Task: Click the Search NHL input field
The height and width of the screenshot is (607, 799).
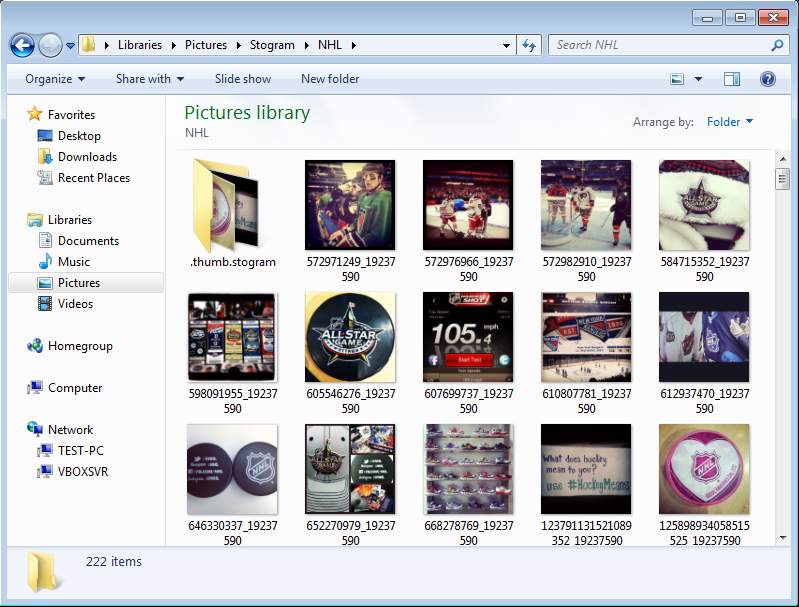Action: (x=660, y=45)
